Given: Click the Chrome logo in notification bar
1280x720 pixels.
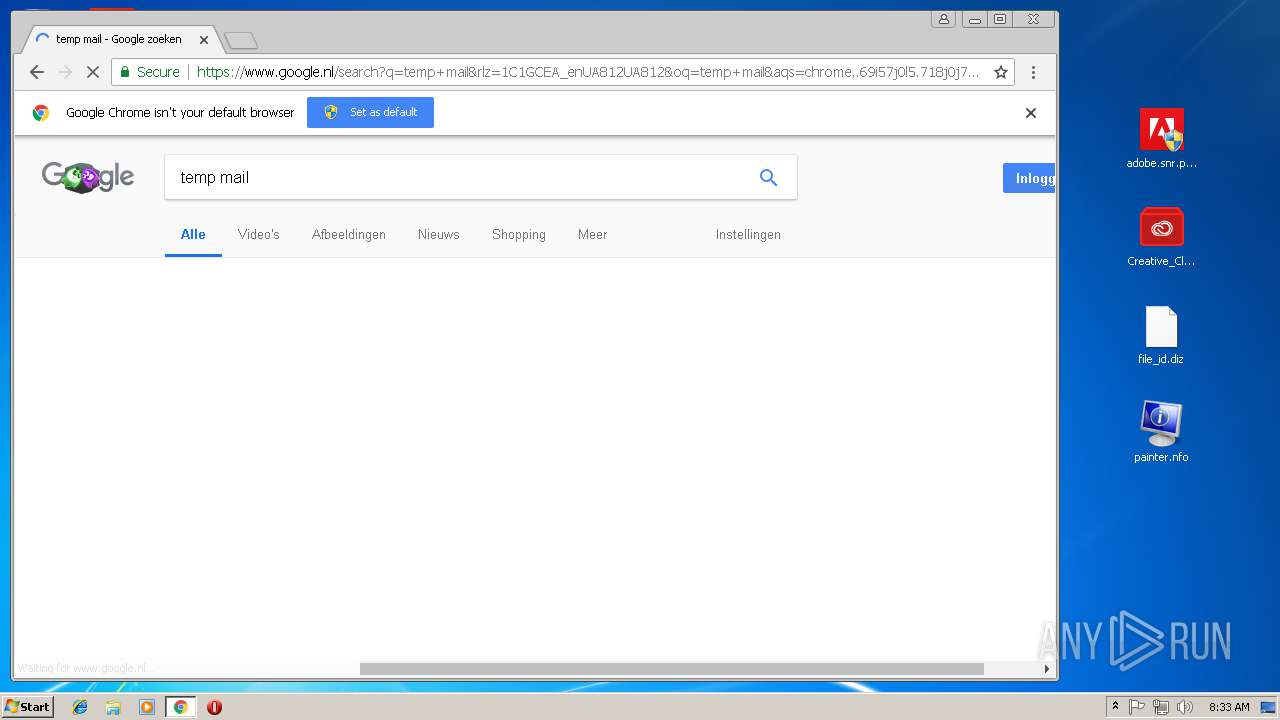Looking at the screenshot, I should tap(41, 113).
